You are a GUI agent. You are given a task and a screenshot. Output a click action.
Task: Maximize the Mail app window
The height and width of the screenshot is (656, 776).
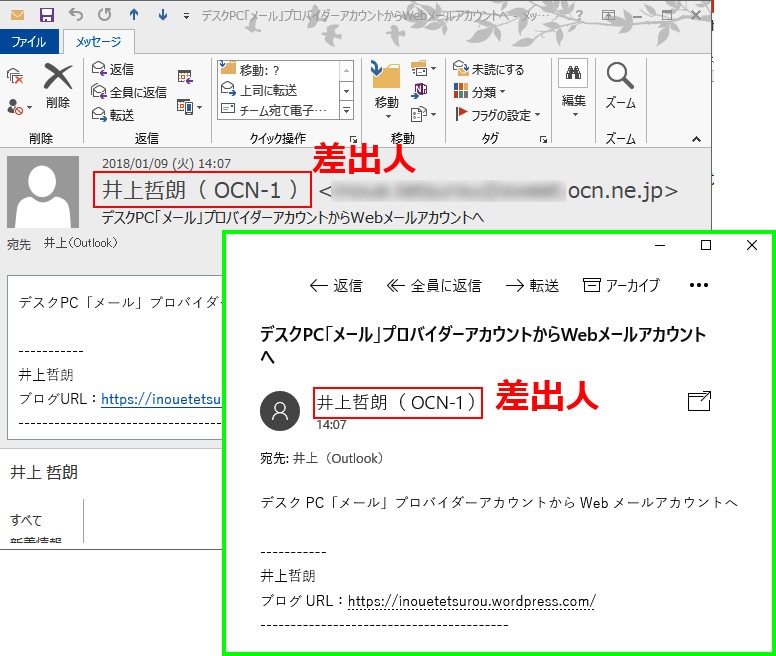(706, 245)
